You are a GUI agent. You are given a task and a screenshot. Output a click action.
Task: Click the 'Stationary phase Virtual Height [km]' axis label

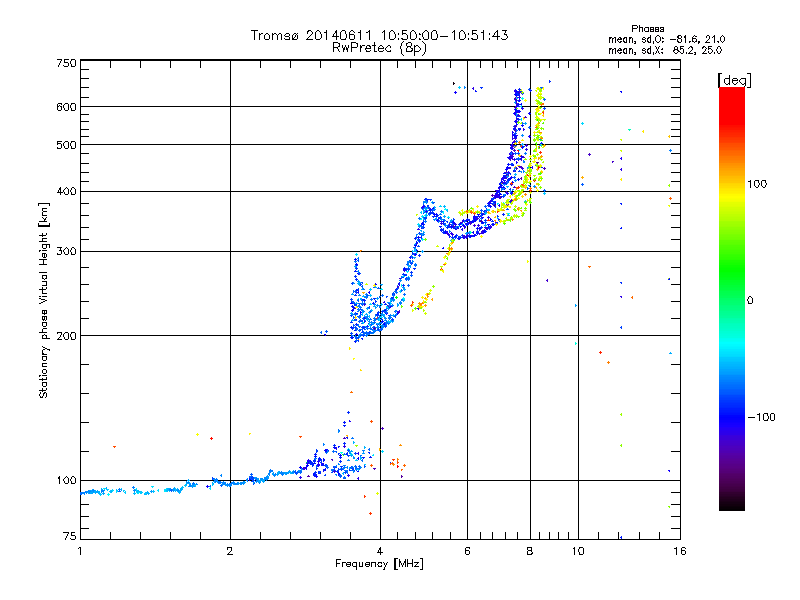tap(44, 300)
